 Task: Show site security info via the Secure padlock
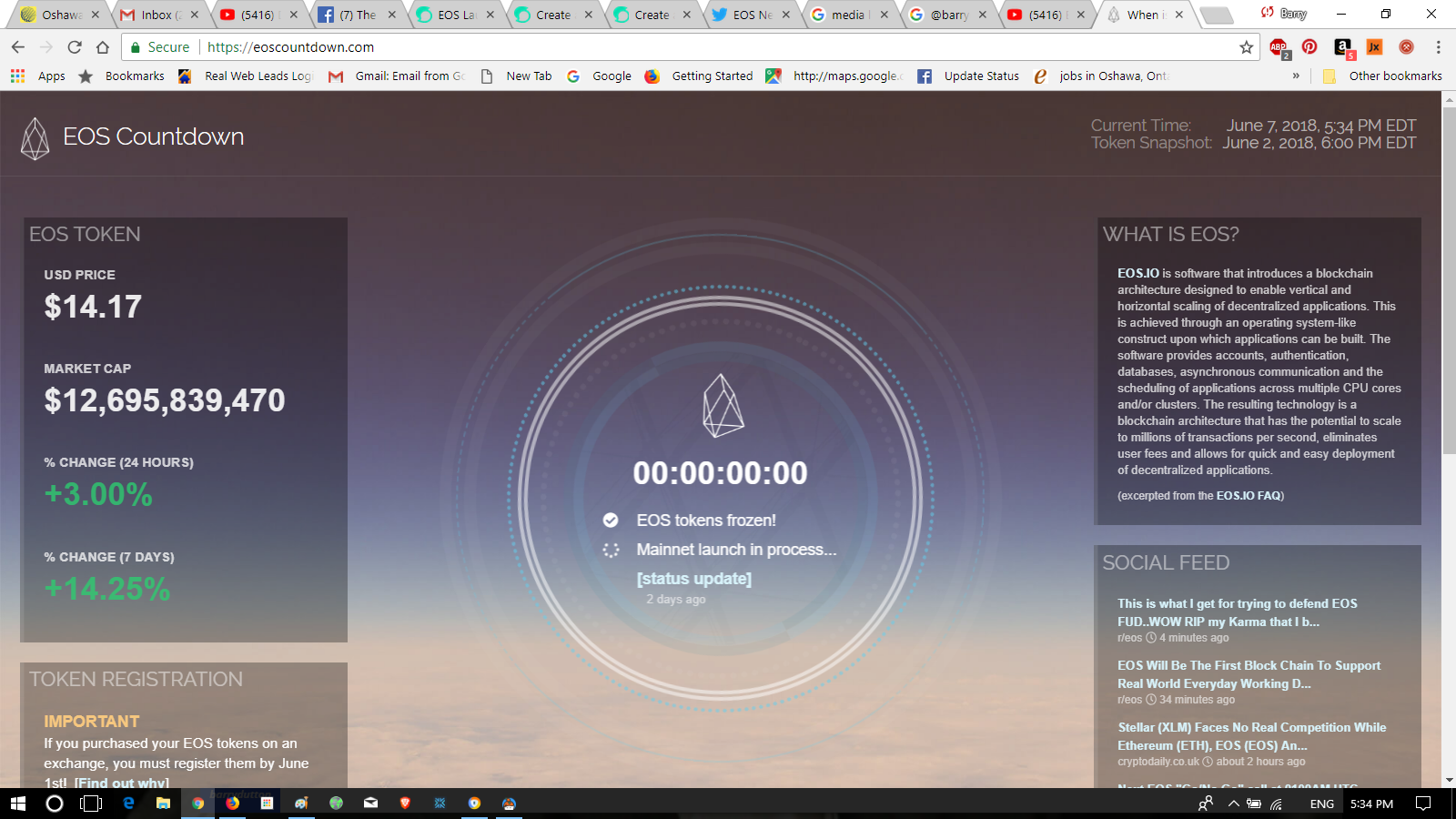pos(160,47)
